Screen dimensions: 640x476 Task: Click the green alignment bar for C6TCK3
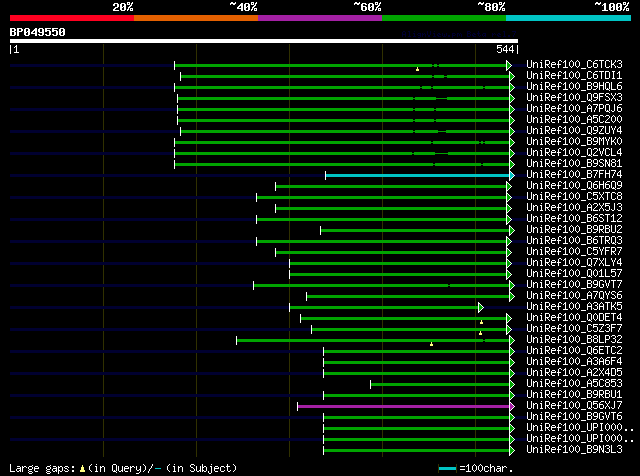(x=340, y=65)
